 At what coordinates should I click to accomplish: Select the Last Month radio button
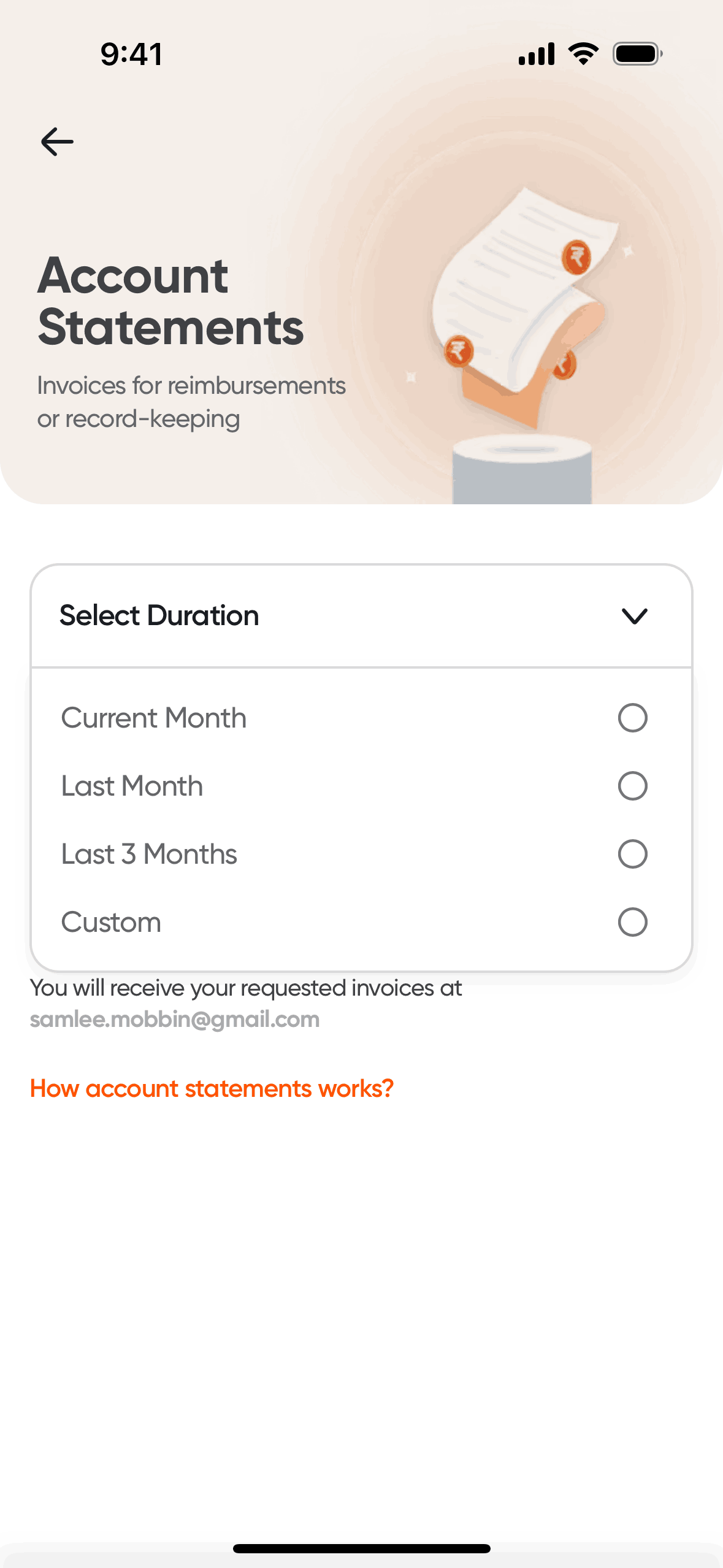coord(632,786)
